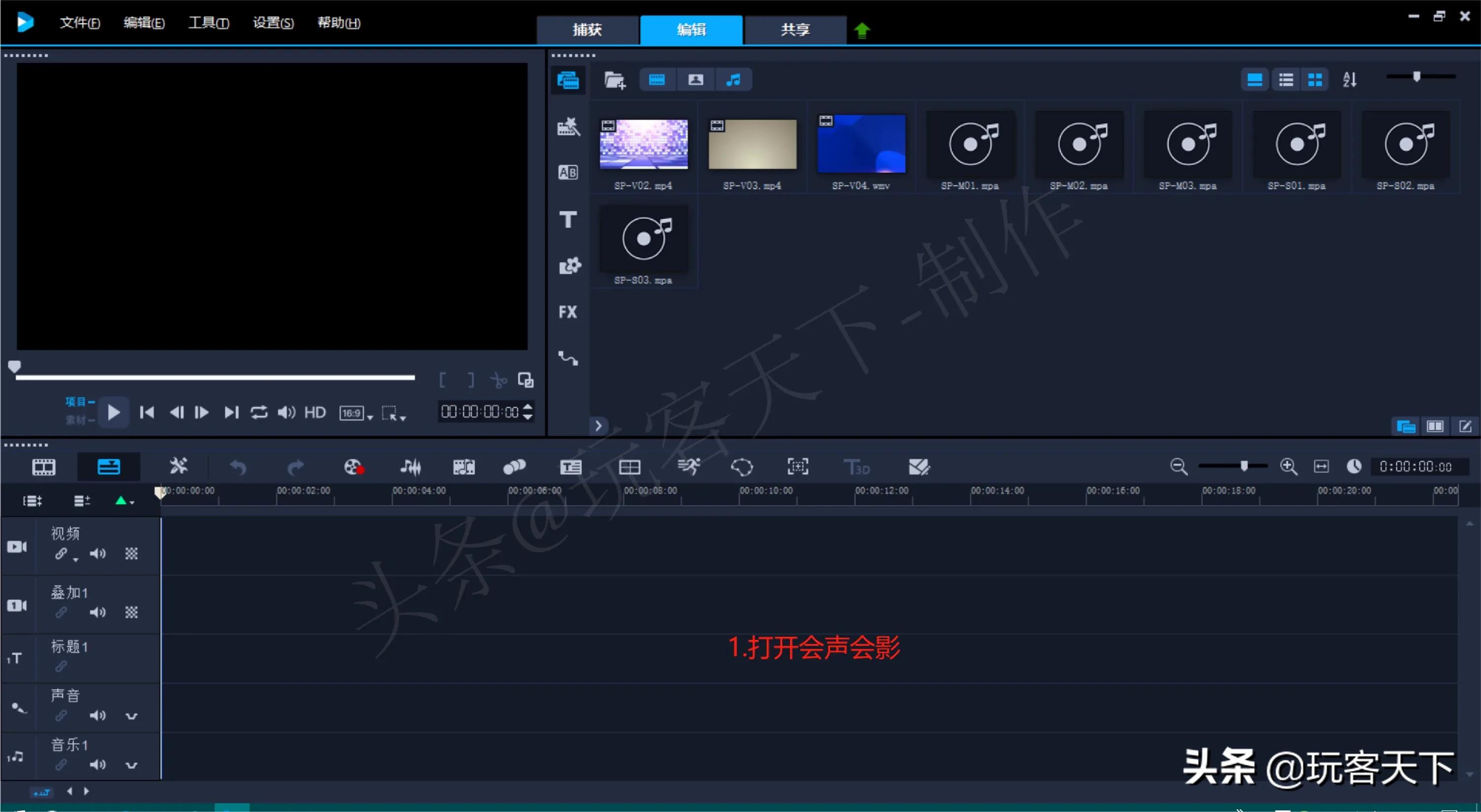Select the Title panel (T icon)
This screenshot has width=1481, height=812.
click(x=568, y=220)
